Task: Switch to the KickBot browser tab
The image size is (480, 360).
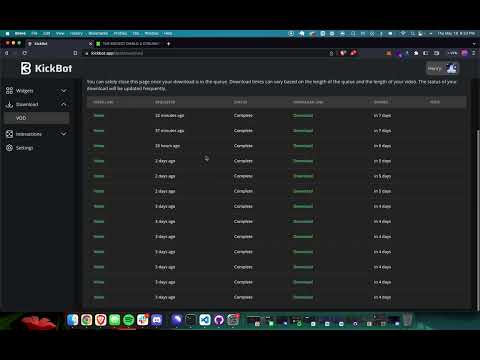Action: point(59,44)
